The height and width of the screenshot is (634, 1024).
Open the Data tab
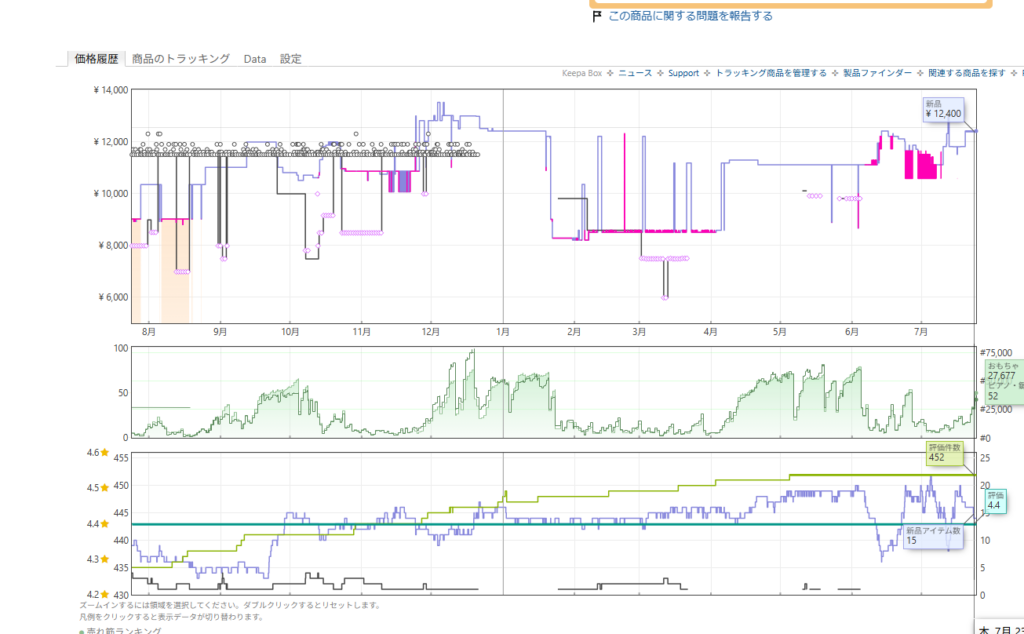coord(255,59)
